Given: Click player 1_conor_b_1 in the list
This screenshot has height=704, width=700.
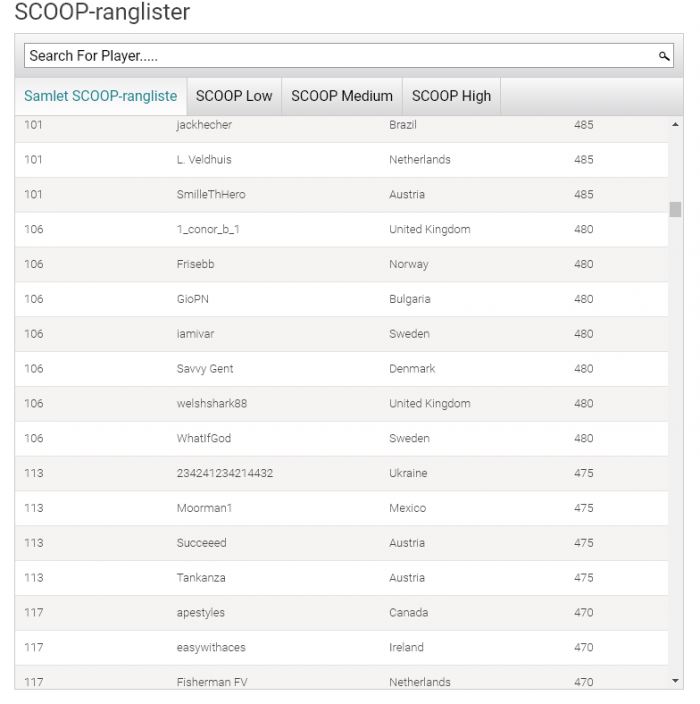Looking at the screenshot, I should coord(208,230).
